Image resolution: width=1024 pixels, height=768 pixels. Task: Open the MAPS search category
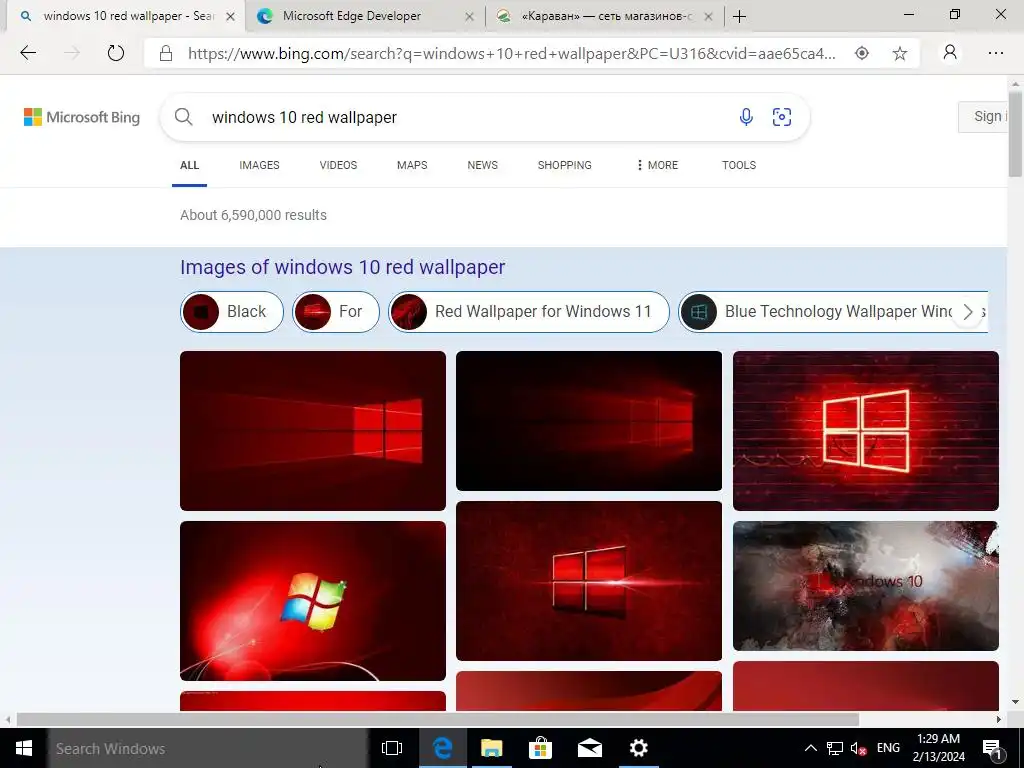tap(412, 165)
